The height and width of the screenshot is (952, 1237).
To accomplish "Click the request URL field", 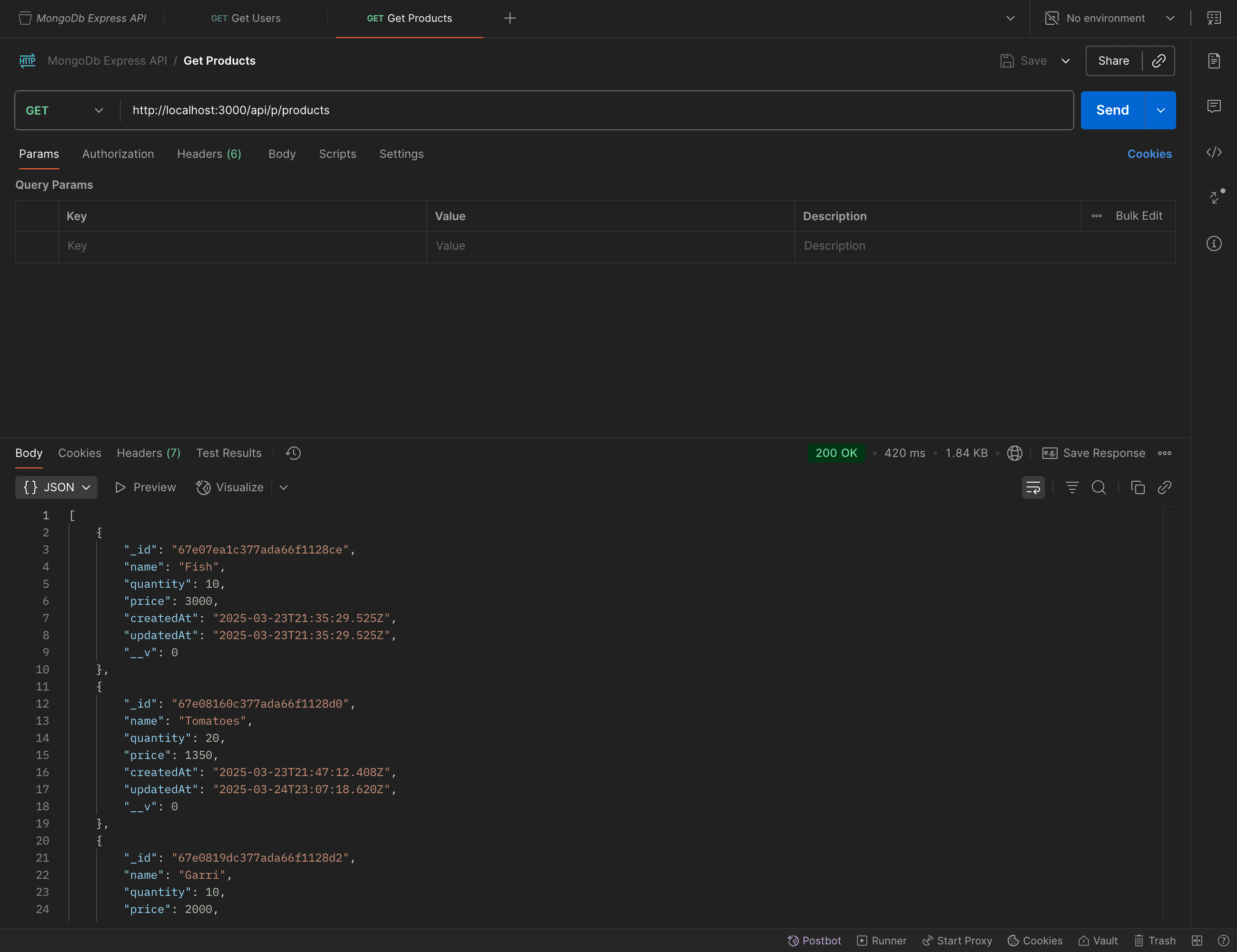I will (x=597, y=110).
